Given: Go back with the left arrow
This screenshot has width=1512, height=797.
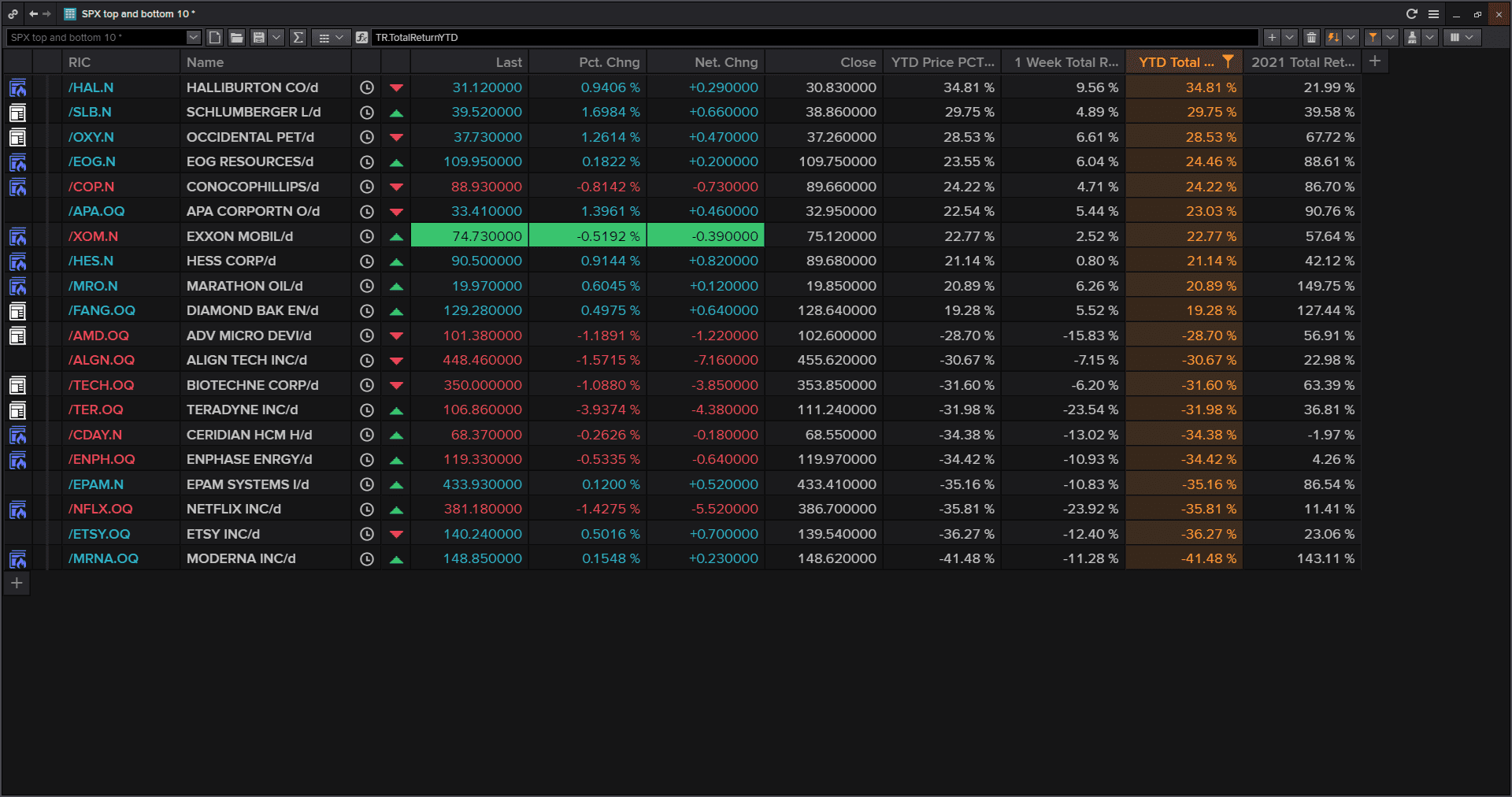Looking at the screenshot, I should coord(33,13).
